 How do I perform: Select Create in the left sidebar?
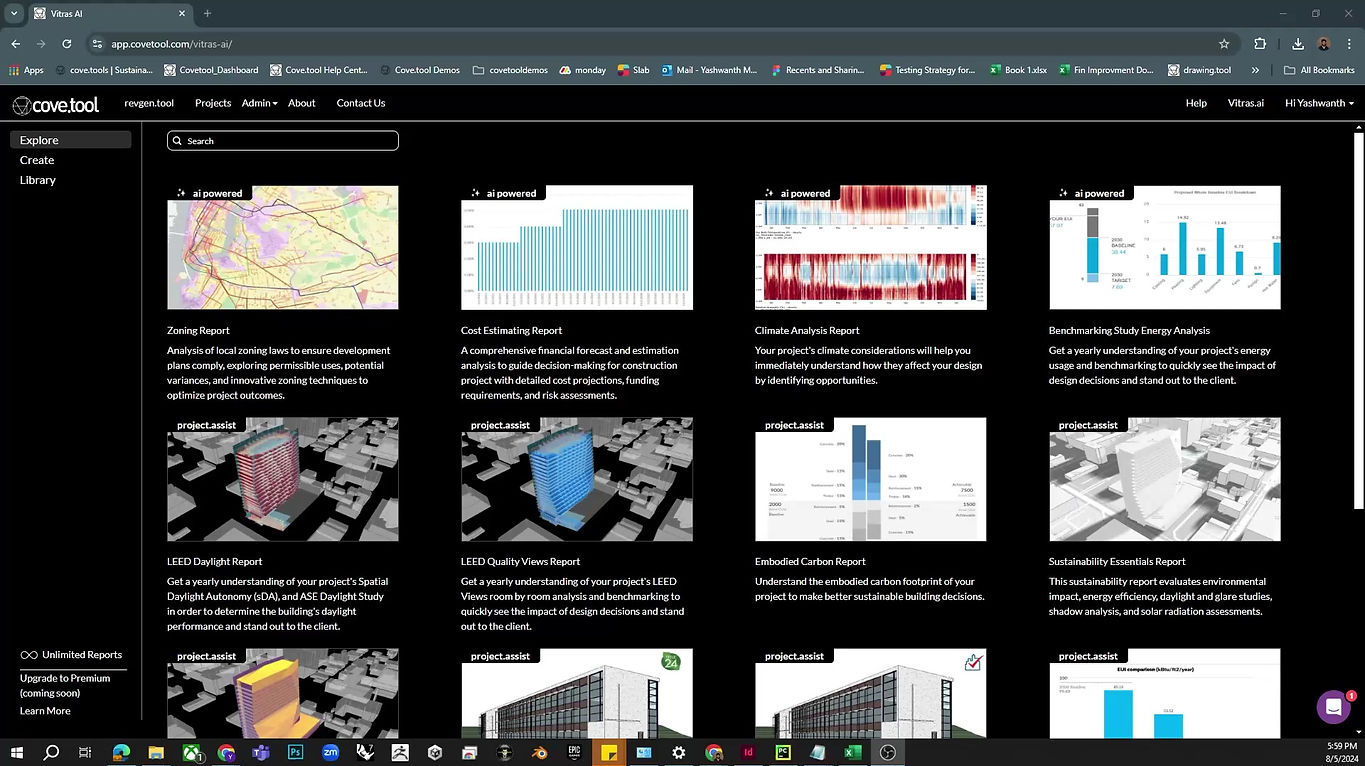pos(37,160)
